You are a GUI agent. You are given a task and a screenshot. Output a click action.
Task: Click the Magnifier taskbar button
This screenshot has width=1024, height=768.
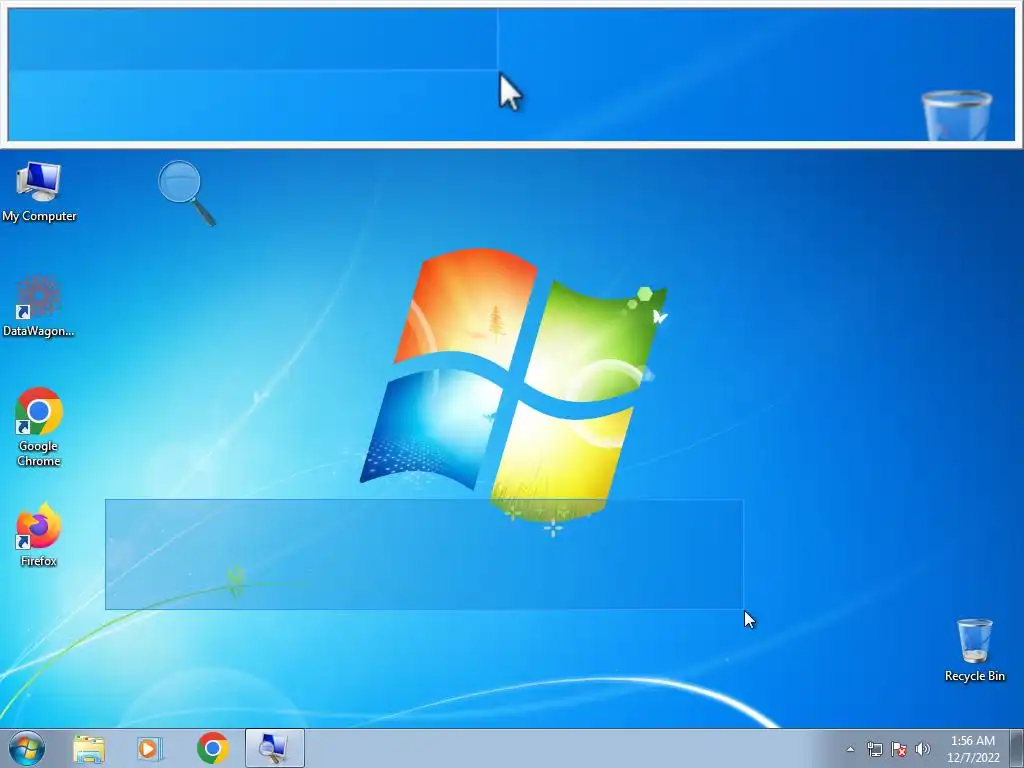274,748
